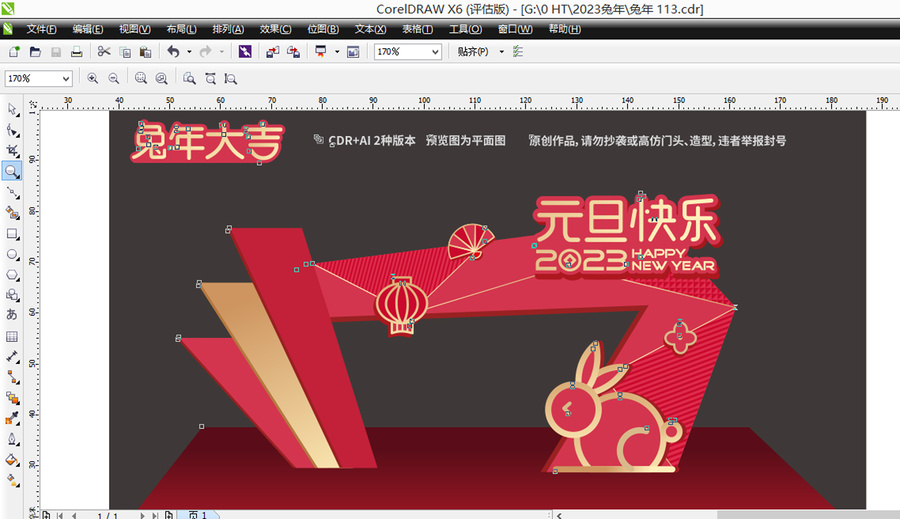Viewport: 900px width, 519px height.
Task: Cut selection with the scissors icon
Action: [104, 52]
